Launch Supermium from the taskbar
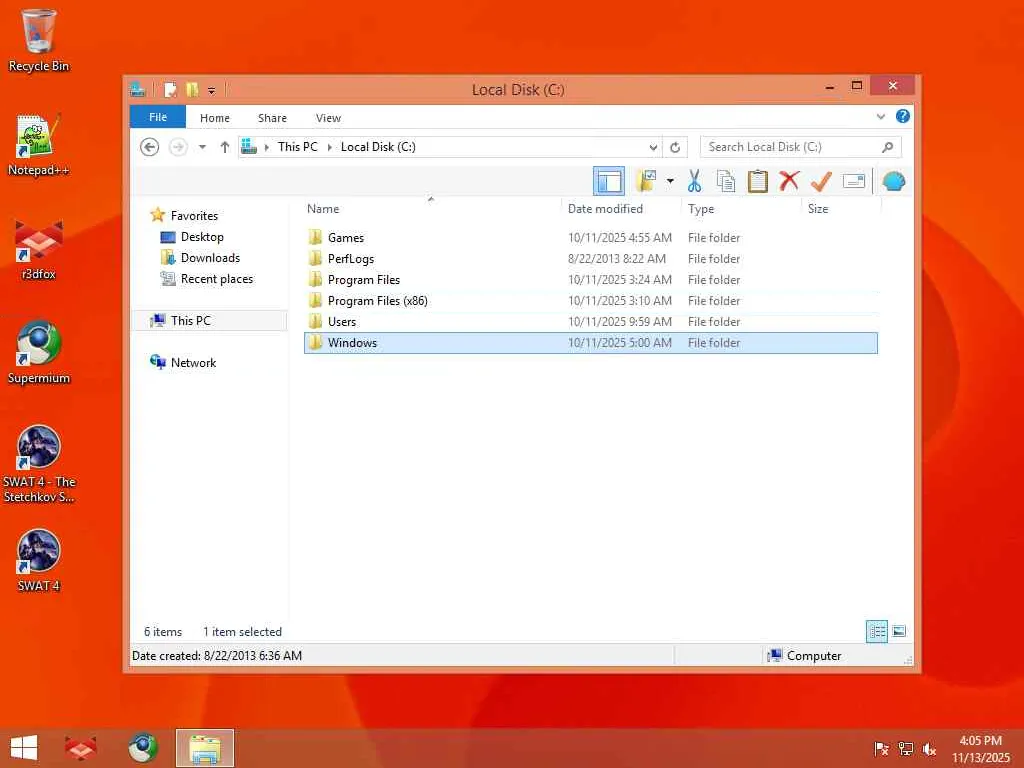Image resolution: width=1024 pixels, height=768 pixels. (x=142, y=748)
